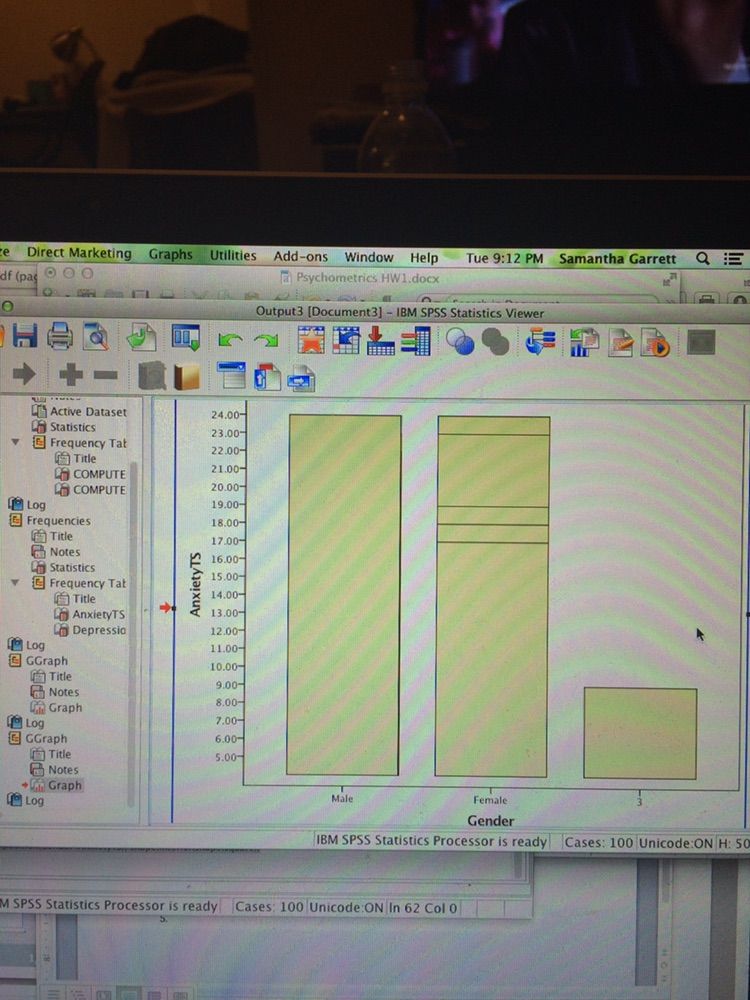Open the Variables grid icon
The width and height of the screenshot is (750, 1000).
click(416, 341)
